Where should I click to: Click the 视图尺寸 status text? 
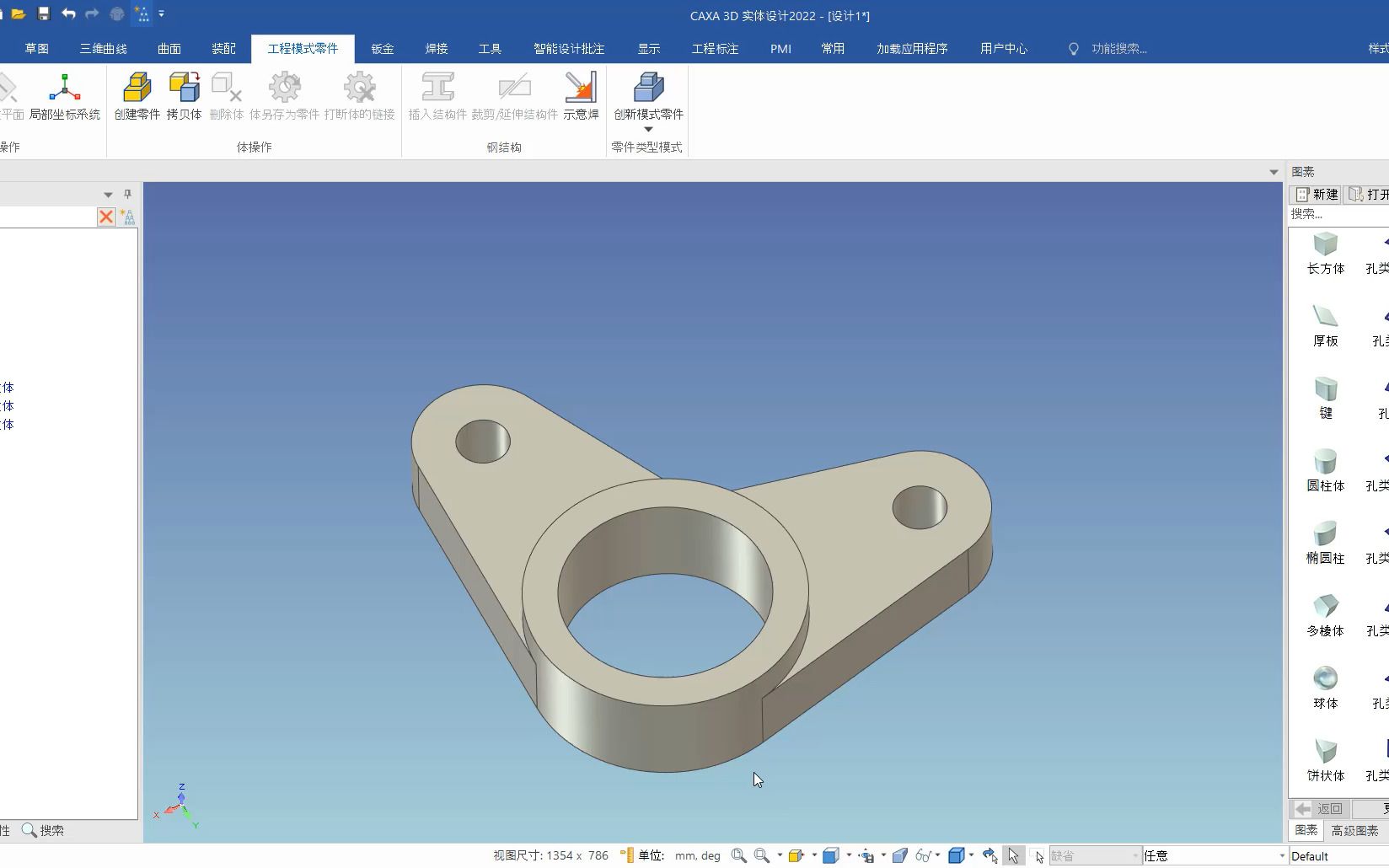tap(550, 855)
